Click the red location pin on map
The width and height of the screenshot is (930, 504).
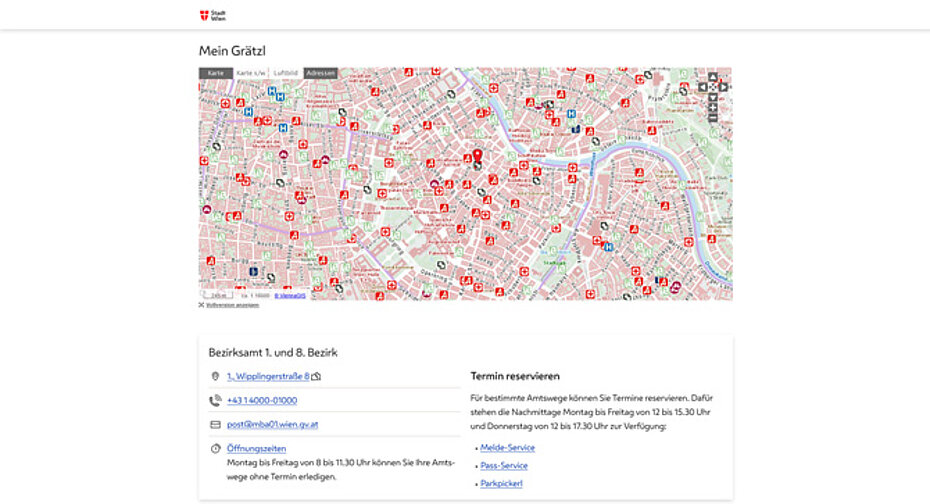coord(477,155)
